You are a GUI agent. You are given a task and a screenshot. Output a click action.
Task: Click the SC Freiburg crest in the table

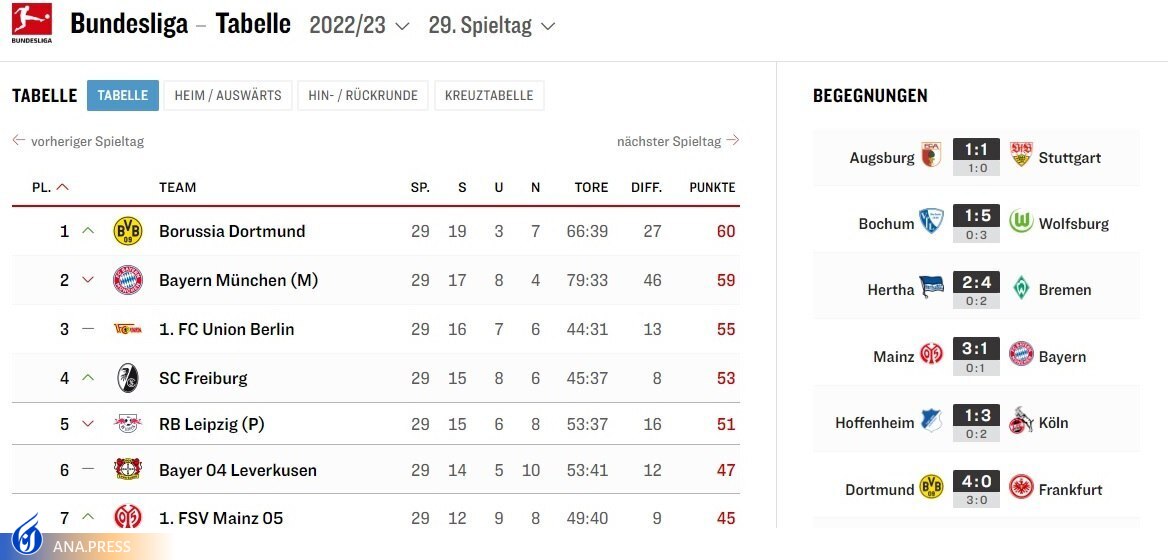coord(128,378)
